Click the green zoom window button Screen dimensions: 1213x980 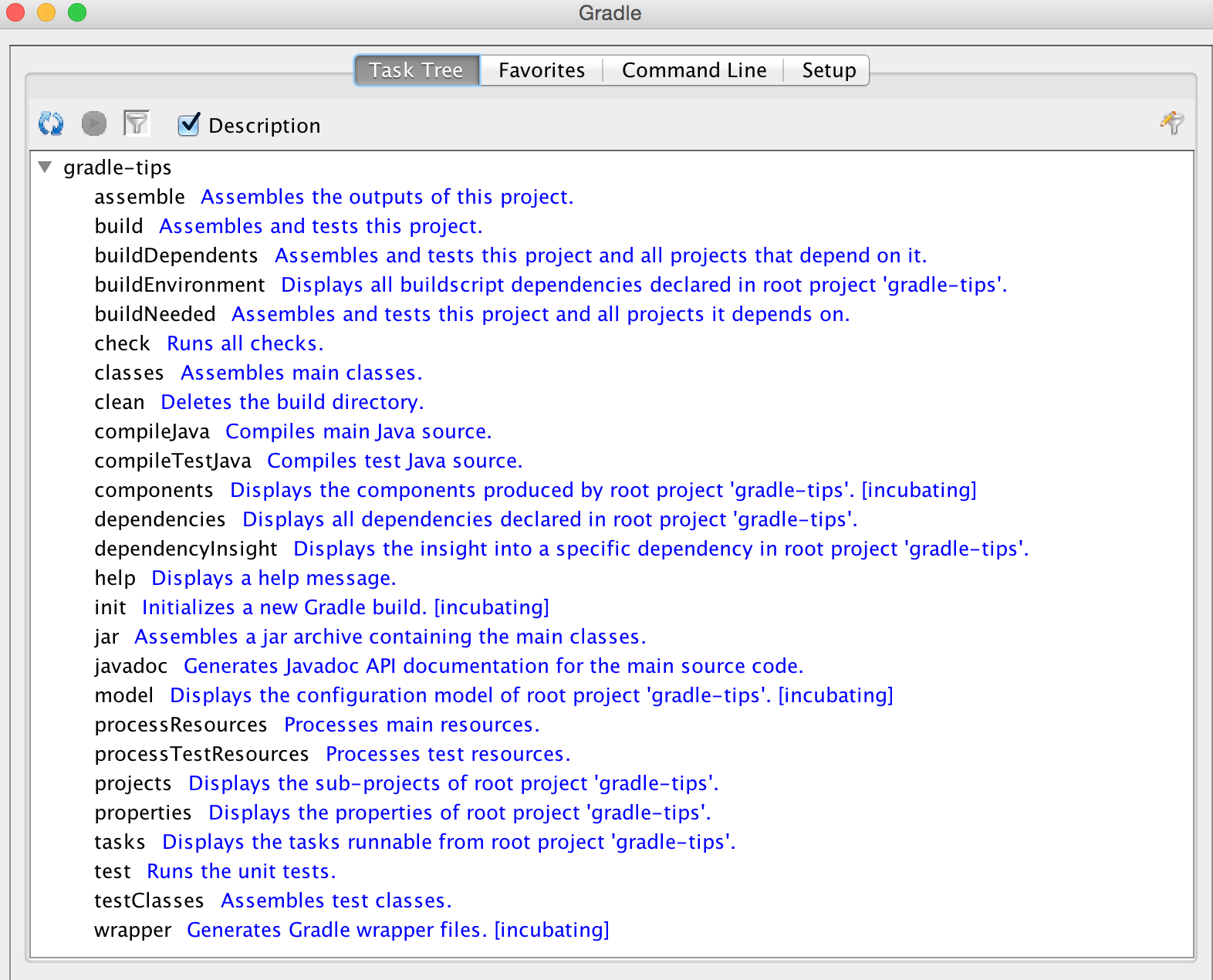pyautogui.click(x=77, y=12)
